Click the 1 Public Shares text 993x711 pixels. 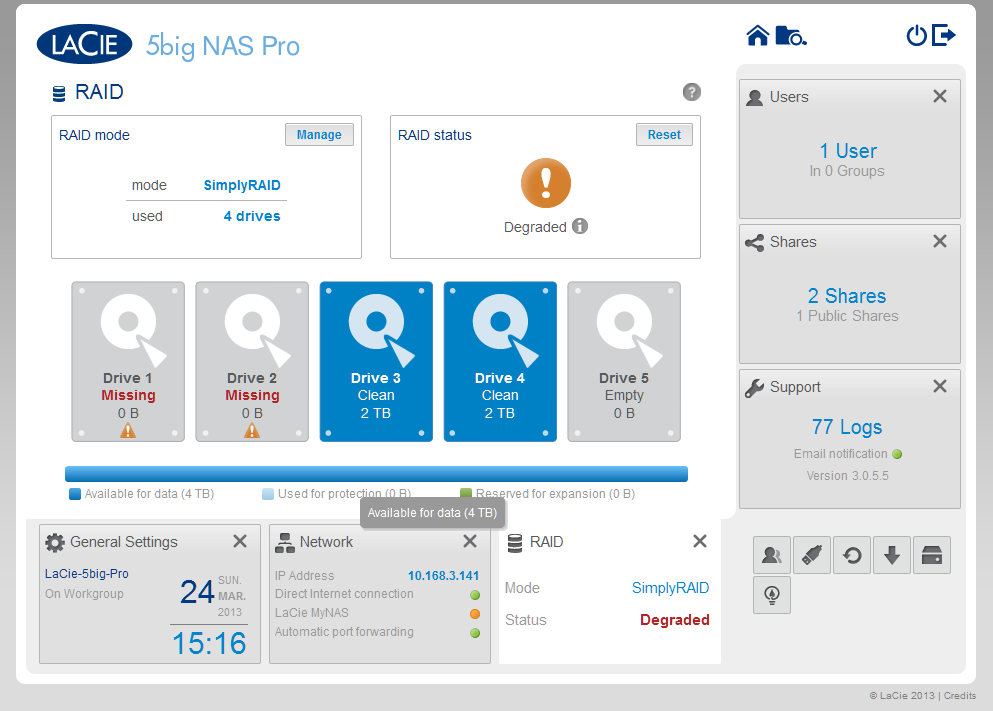847,316
